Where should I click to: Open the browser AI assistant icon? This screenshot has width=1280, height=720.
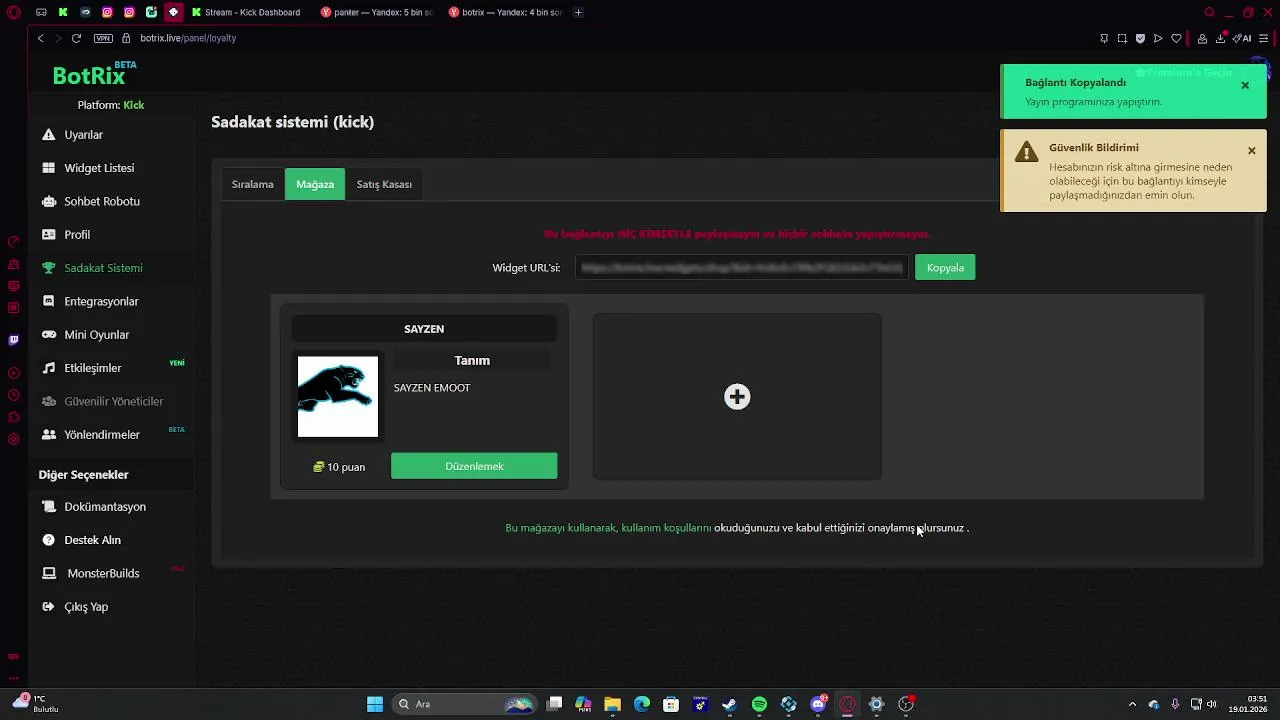click(1243, 38)
